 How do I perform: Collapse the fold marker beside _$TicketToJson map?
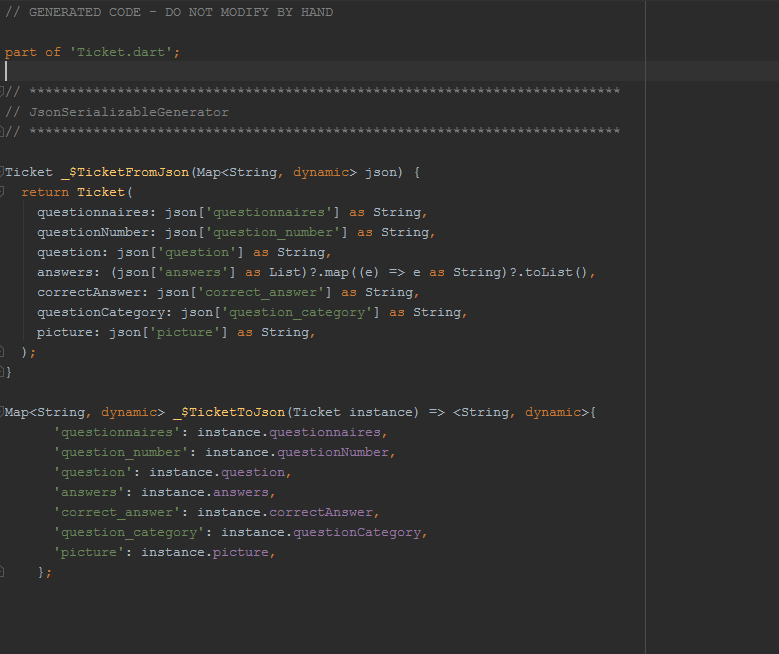point(2,412)
